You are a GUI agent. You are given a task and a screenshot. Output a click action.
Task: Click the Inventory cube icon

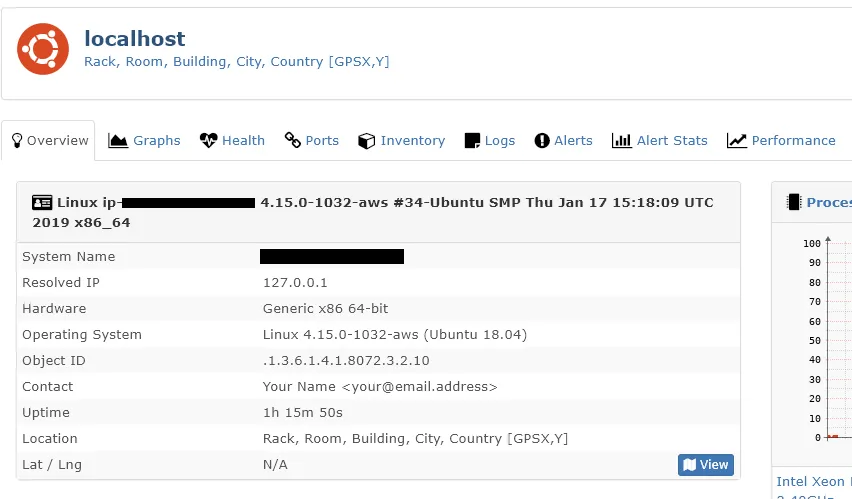367,141
